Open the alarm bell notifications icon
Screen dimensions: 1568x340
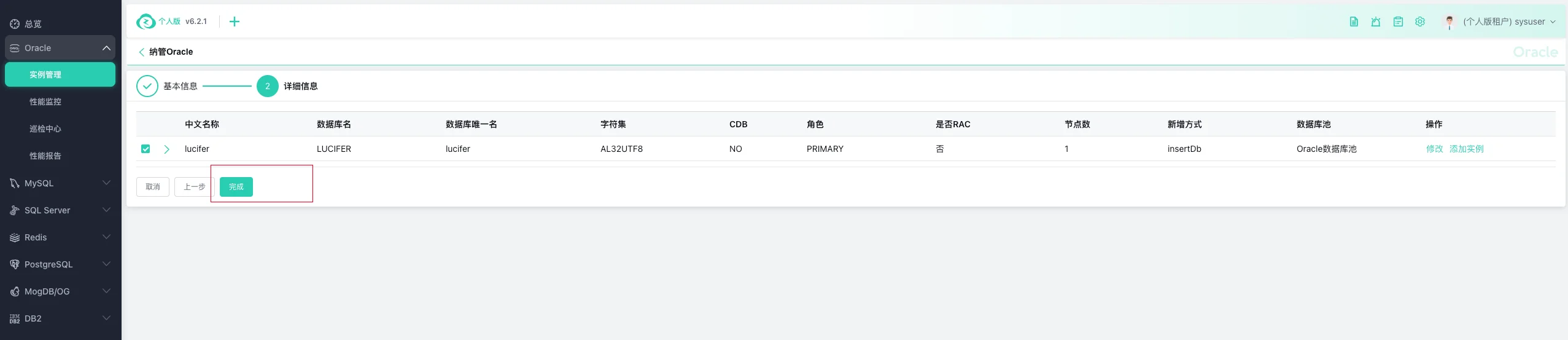point(1376,22)
